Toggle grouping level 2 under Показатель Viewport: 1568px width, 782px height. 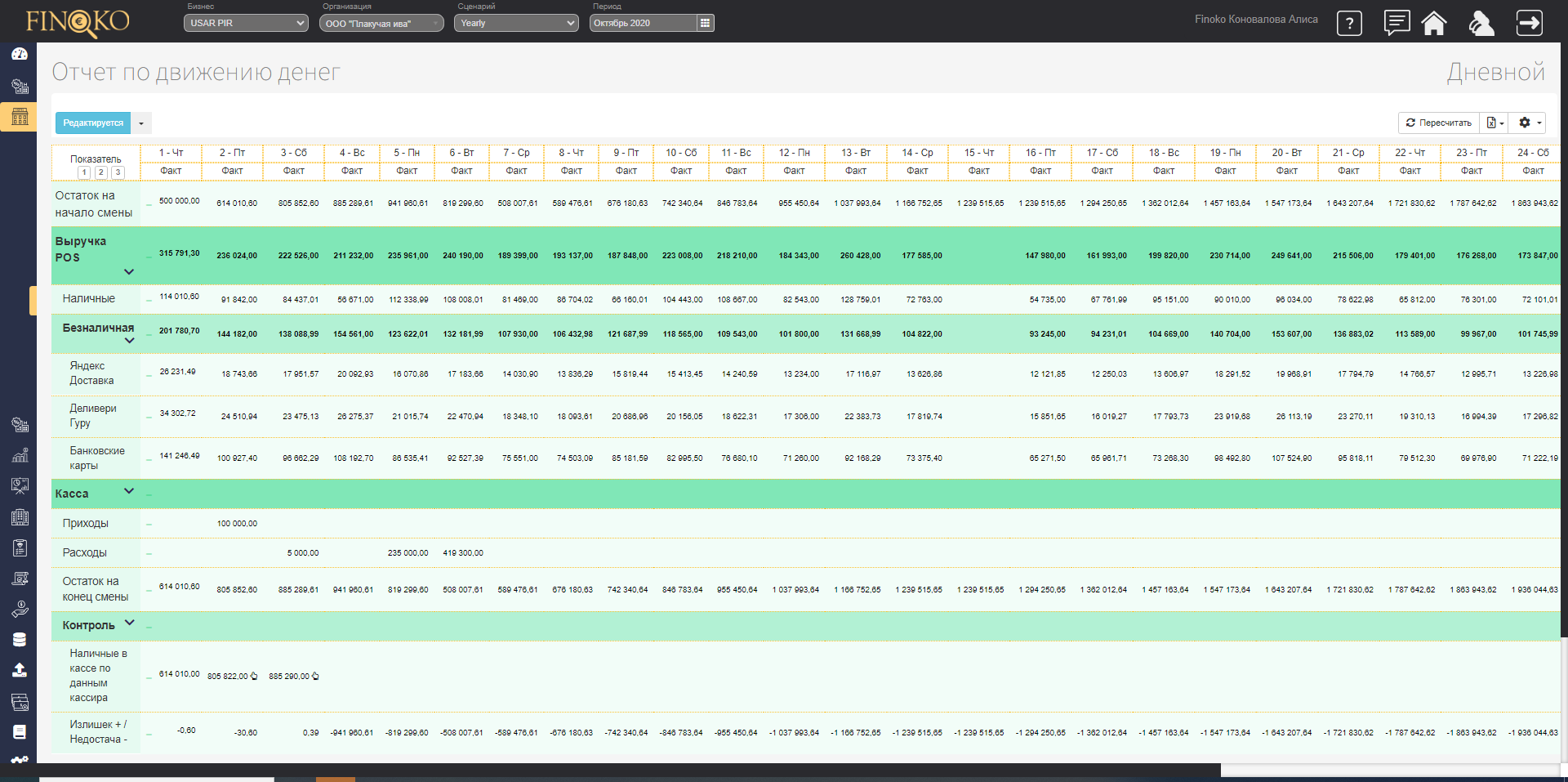pyautogui.click(x=101, y=172)
